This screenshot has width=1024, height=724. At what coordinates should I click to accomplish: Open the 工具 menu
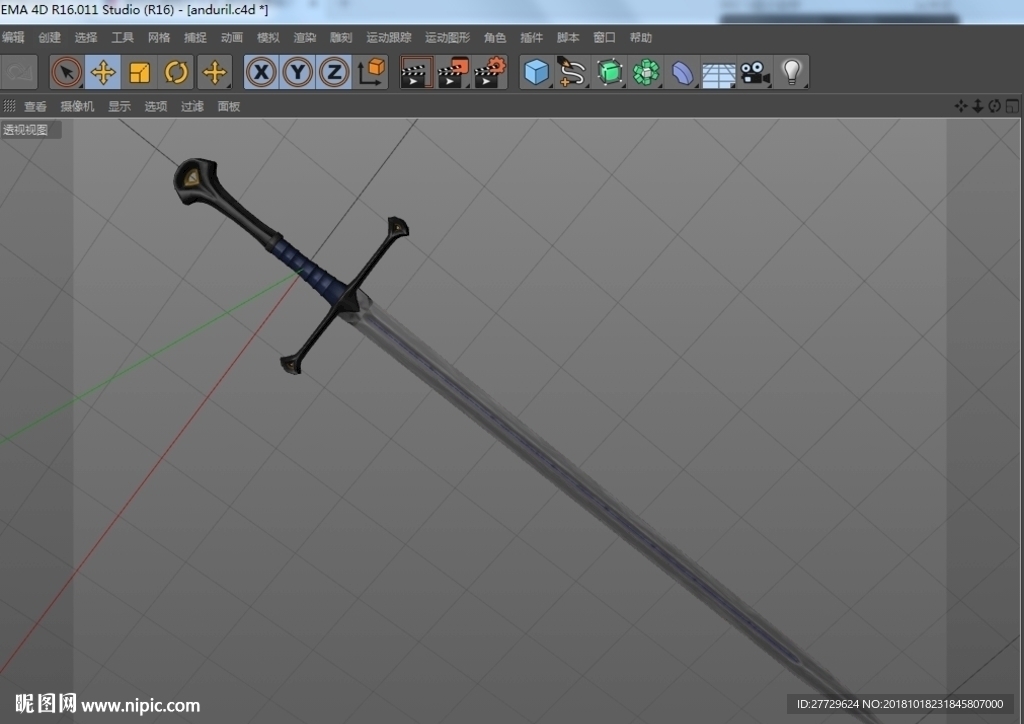(122, 37)
